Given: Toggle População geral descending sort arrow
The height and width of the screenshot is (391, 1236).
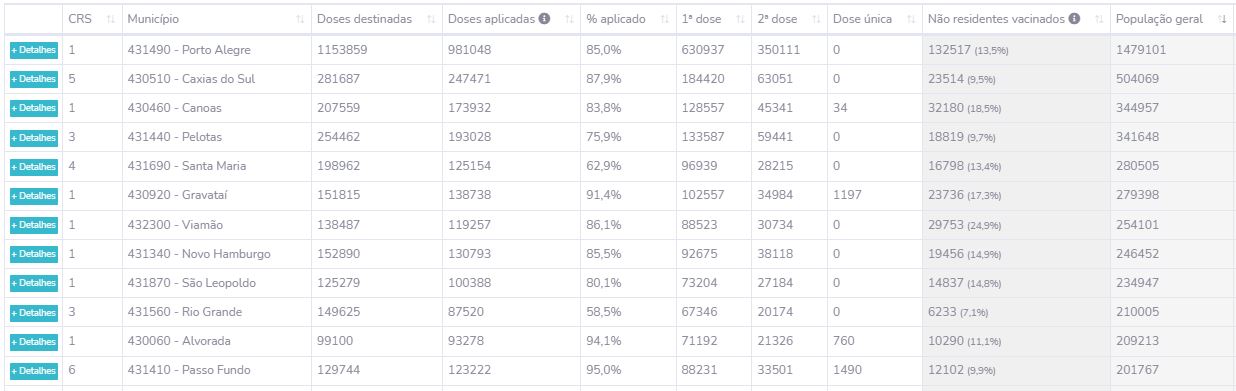Looking at the screenshot, I should click(x=1222, y=20).
